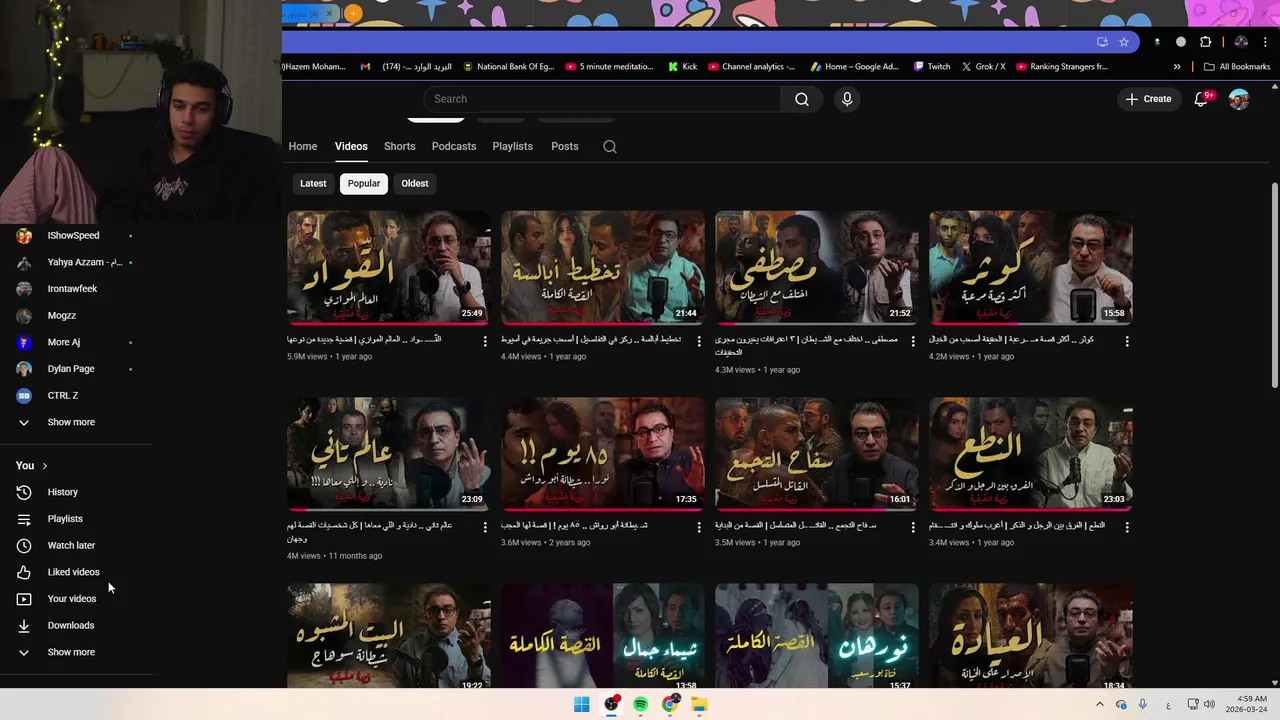
Task: Open the More Aj subscription
Action: pyautogui.click(x=63, y=342)
